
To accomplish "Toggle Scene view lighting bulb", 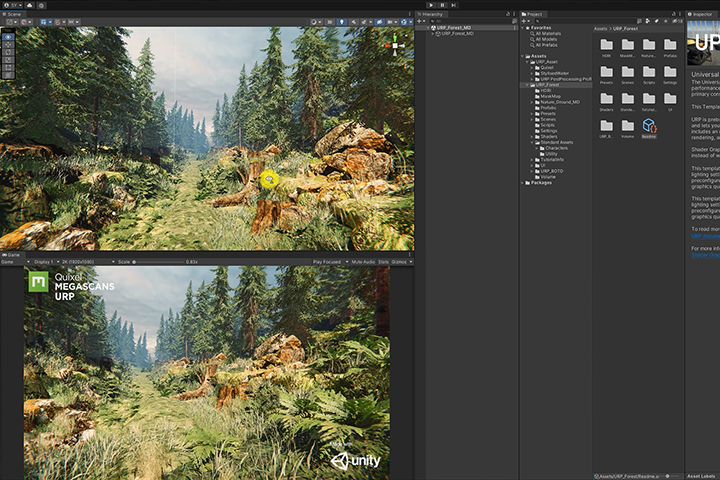I will pyautogui.click(x=341, y=22).
